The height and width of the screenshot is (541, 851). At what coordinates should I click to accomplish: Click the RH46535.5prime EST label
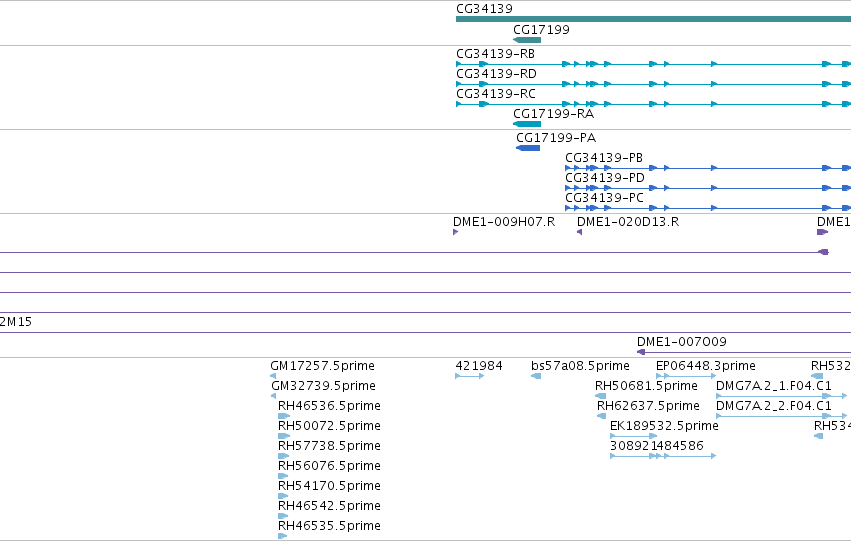[x=329, y=526]
